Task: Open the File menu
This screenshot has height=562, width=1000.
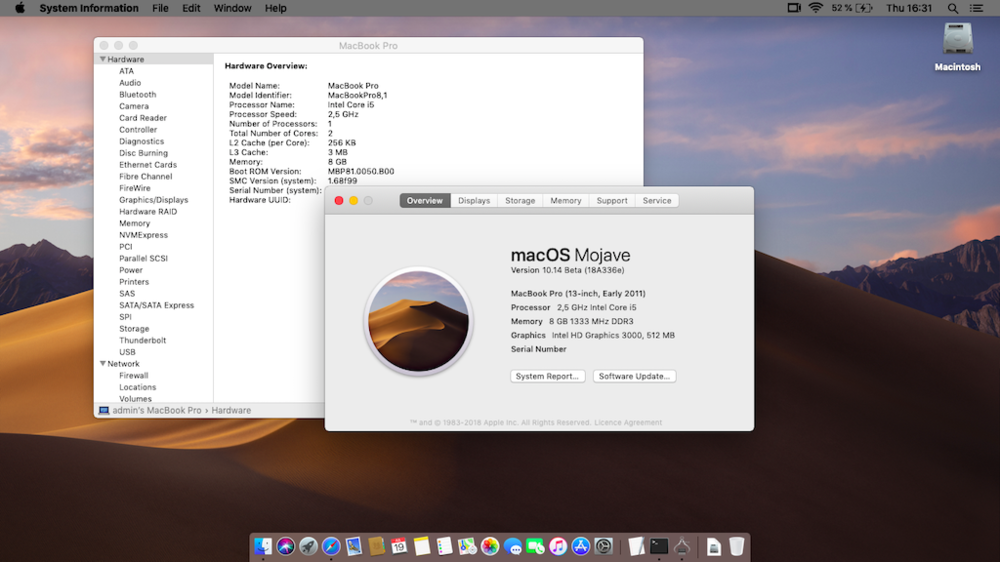Action: tap(160, 8)
